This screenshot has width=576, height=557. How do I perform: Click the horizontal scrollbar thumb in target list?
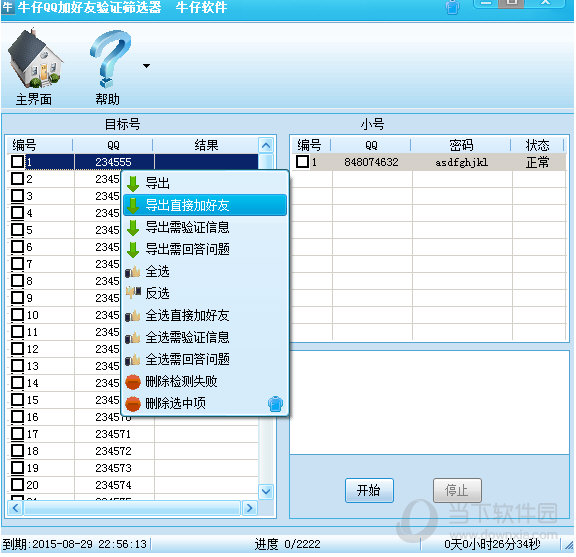point(132,508)
